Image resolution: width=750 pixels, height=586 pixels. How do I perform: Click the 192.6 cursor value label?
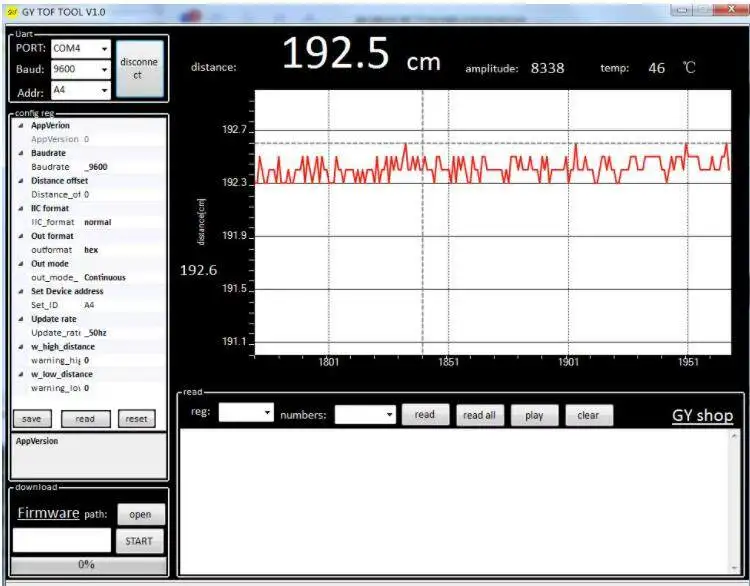click(x=198, y=271)
